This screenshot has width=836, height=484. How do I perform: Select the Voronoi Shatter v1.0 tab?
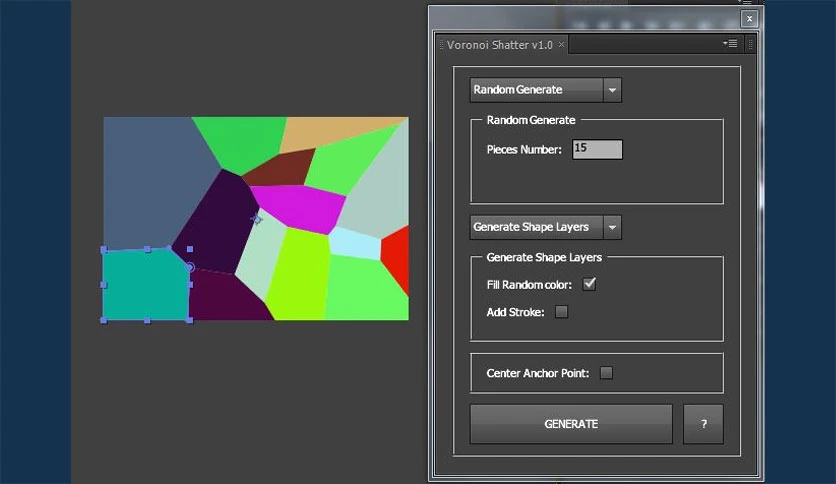point(500,45)
